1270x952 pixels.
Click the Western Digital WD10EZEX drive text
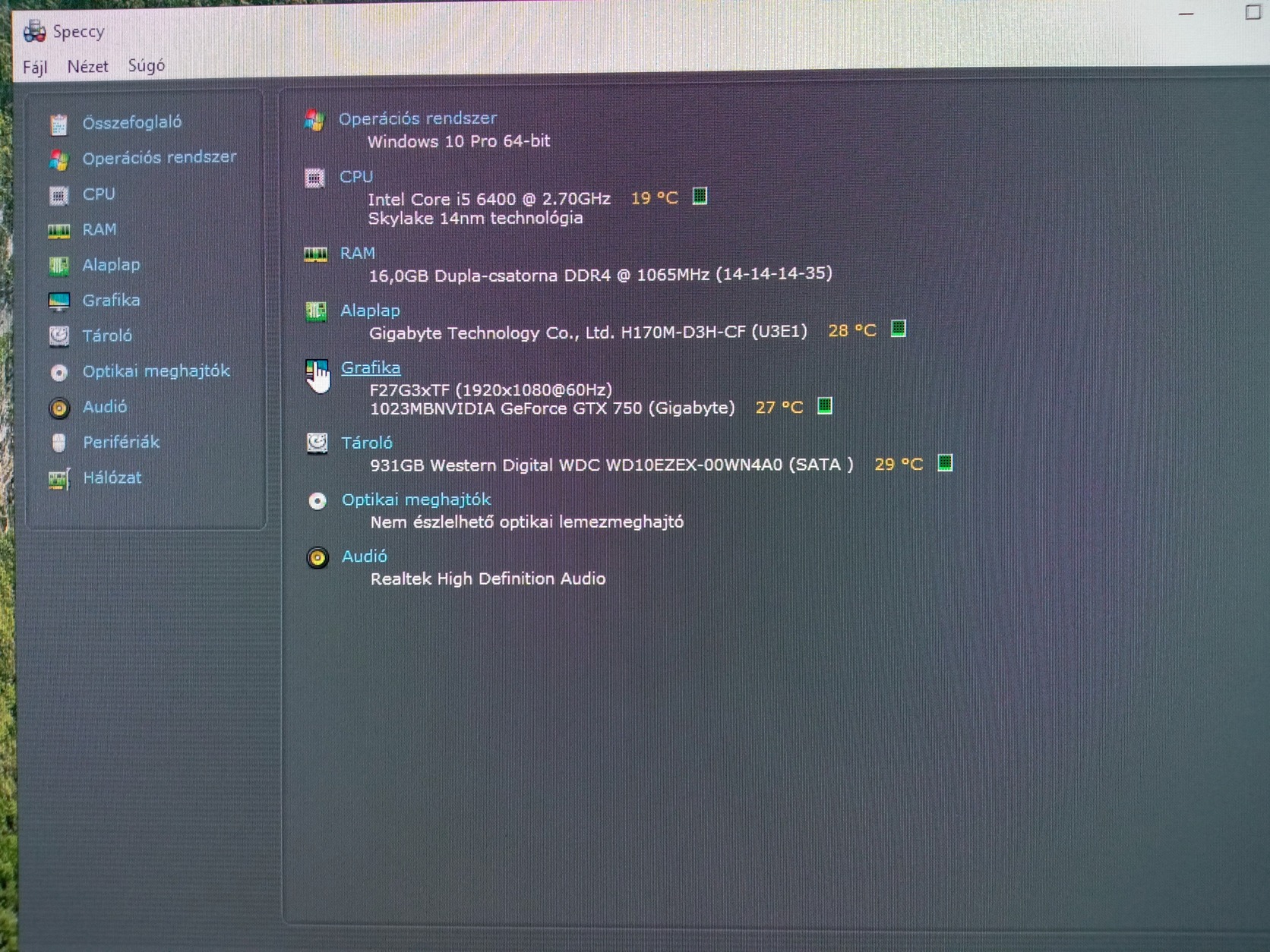click(611, 465)
